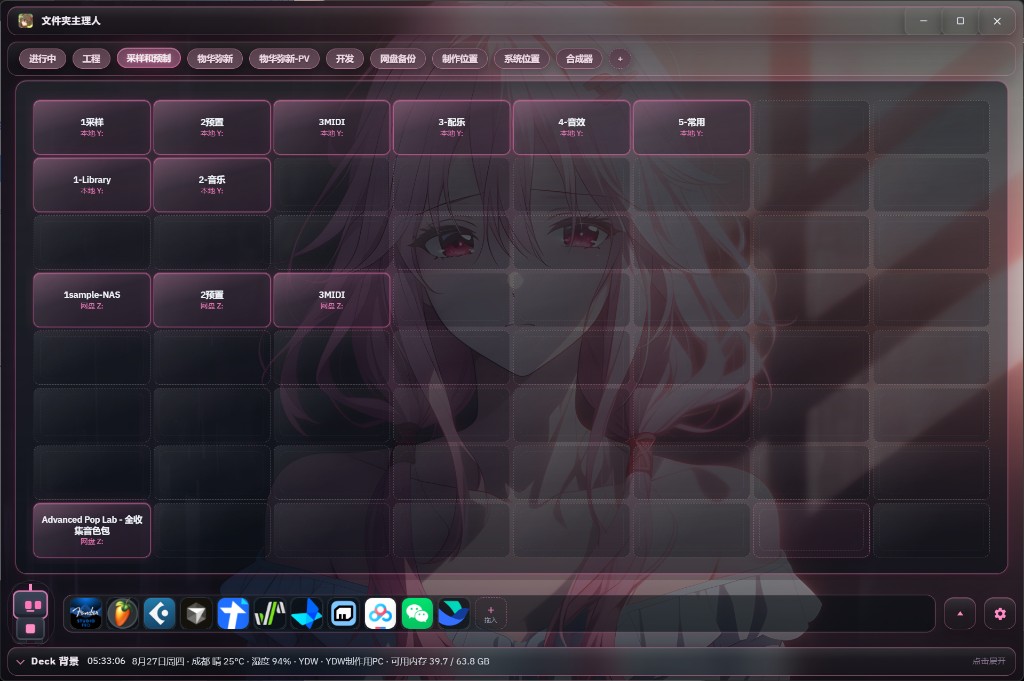
Task: Open FL Studio via orange fruit icon
Action: click(x=122, y=614)
